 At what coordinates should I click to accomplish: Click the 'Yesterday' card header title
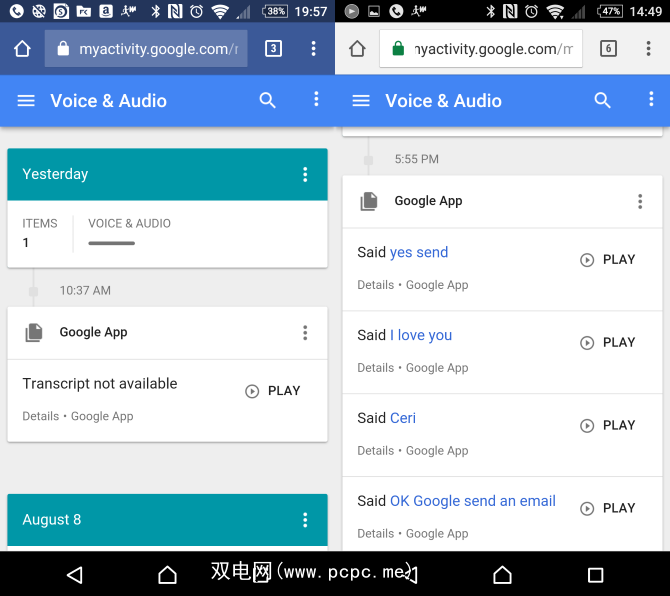[55, 174]
